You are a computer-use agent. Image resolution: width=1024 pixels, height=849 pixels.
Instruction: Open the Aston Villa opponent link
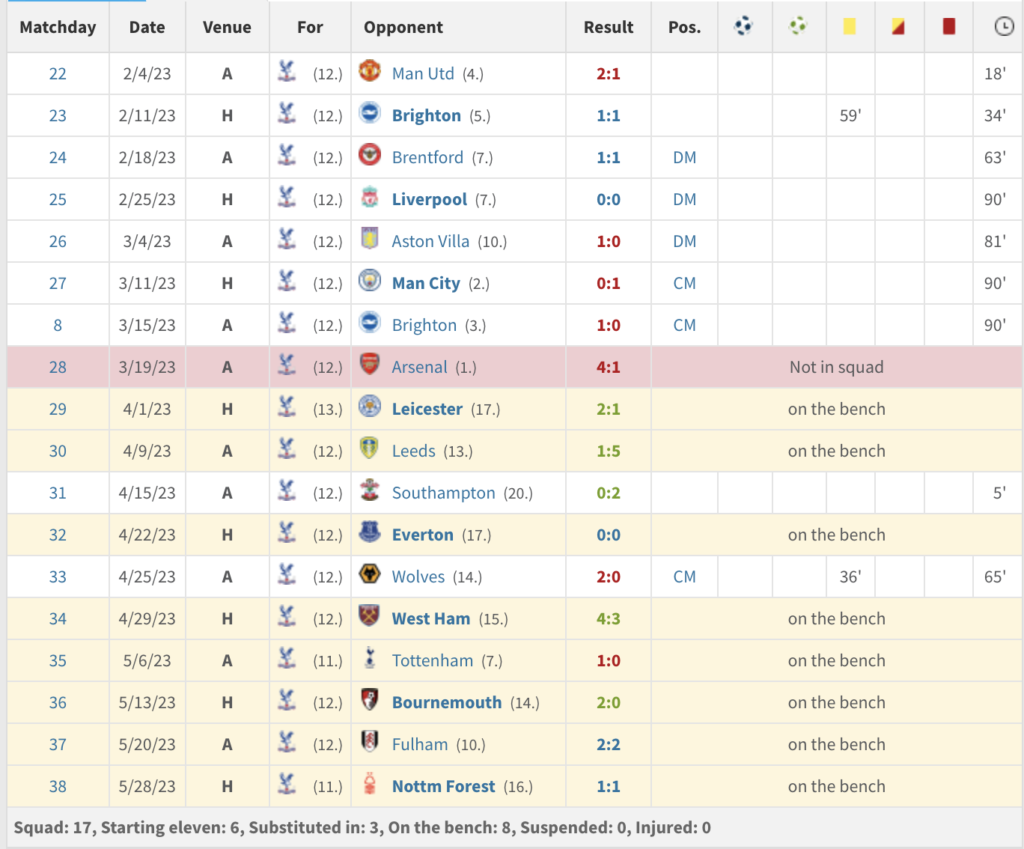tap(430, 241)
